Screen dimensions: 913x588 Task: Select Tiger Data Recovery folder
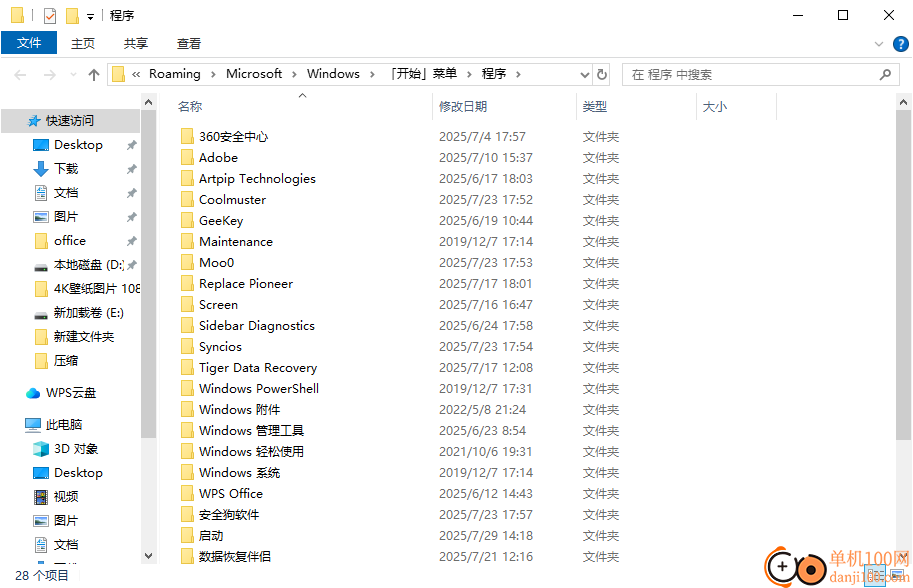click(258, 368)
